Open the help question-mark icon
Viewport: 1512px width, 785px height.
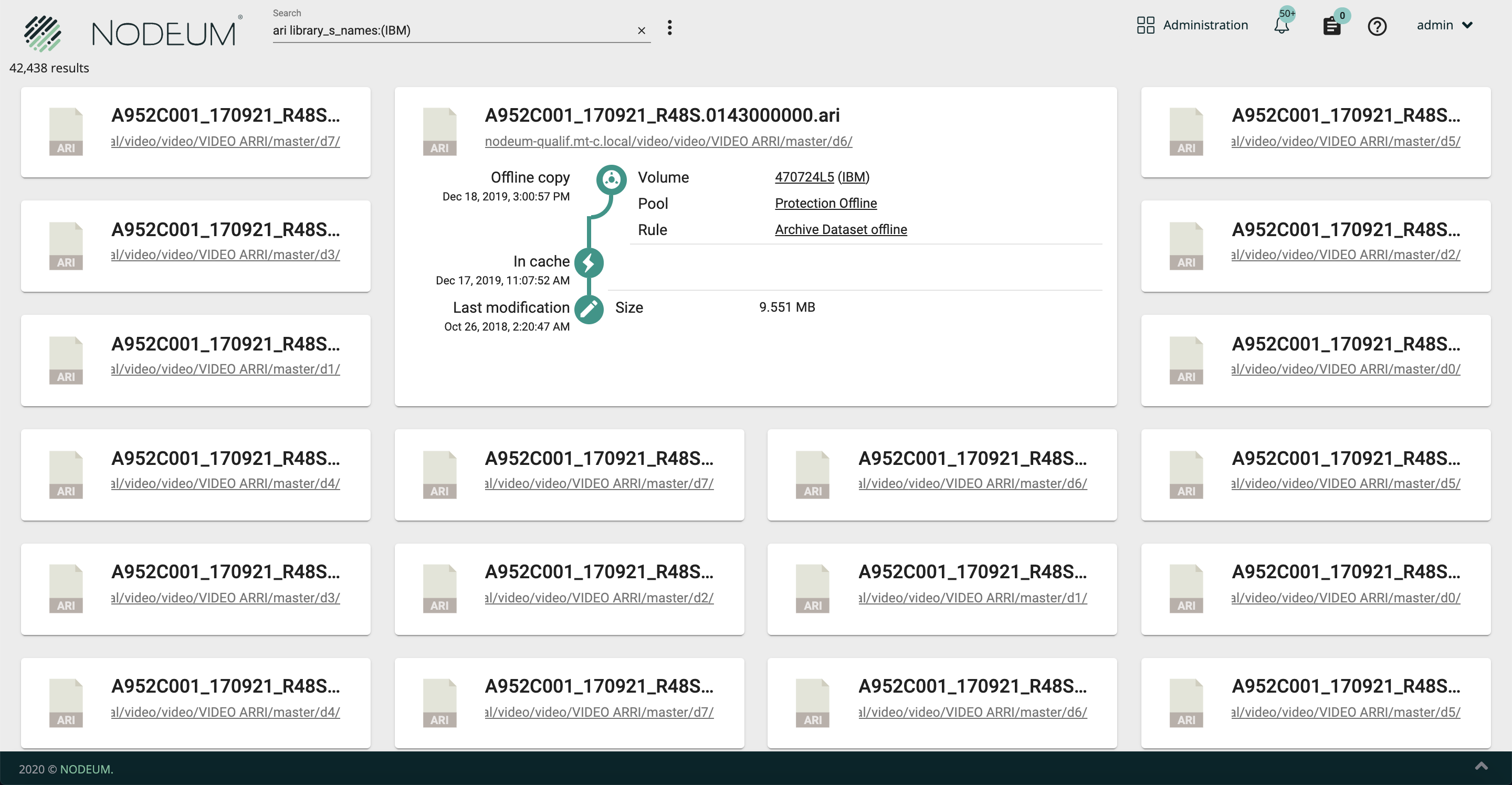1378,26
